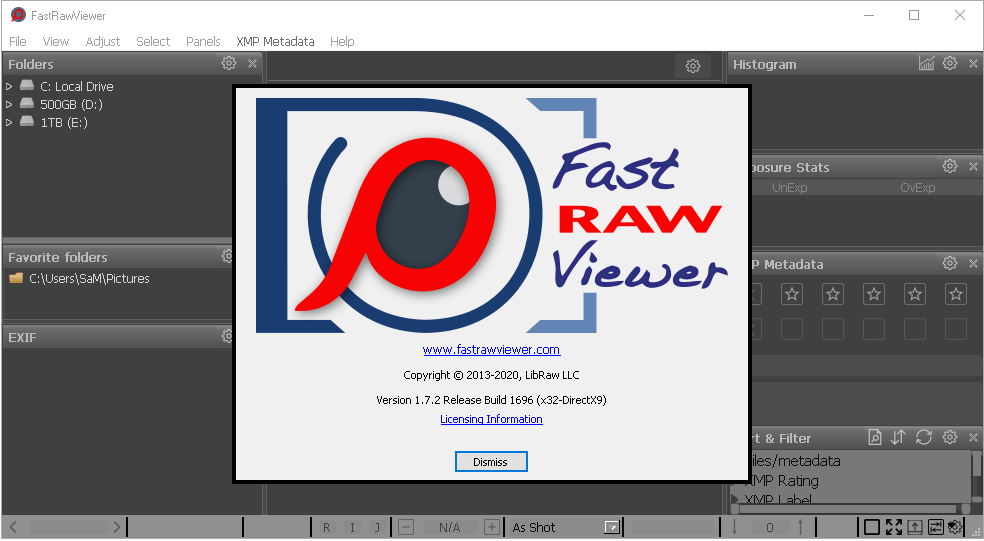The width and height of the screenshot is (984, 541).
Task: Toggle the J display mode button
Action: pos(377,528)
